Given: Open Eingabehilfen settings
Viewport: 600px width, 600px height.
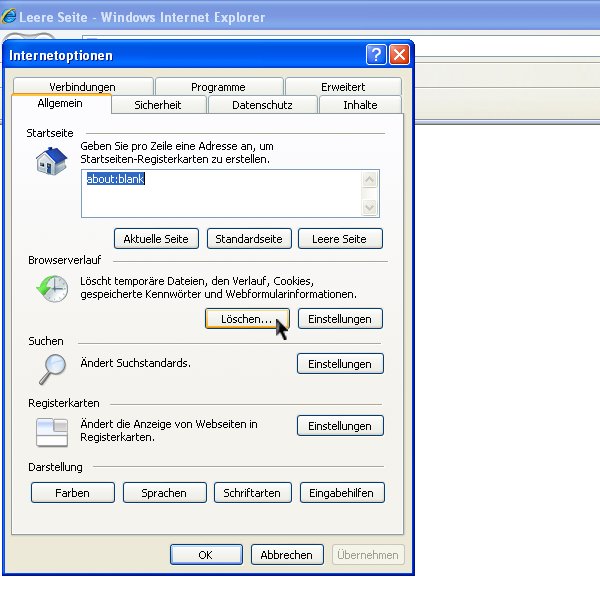Looking at the screenshot, I should click(342, 493).
